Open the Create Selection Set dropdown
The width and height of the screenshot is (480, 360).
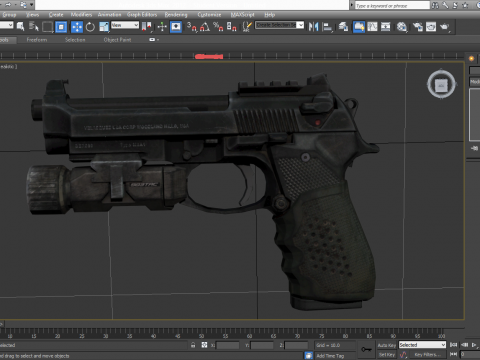280,25
